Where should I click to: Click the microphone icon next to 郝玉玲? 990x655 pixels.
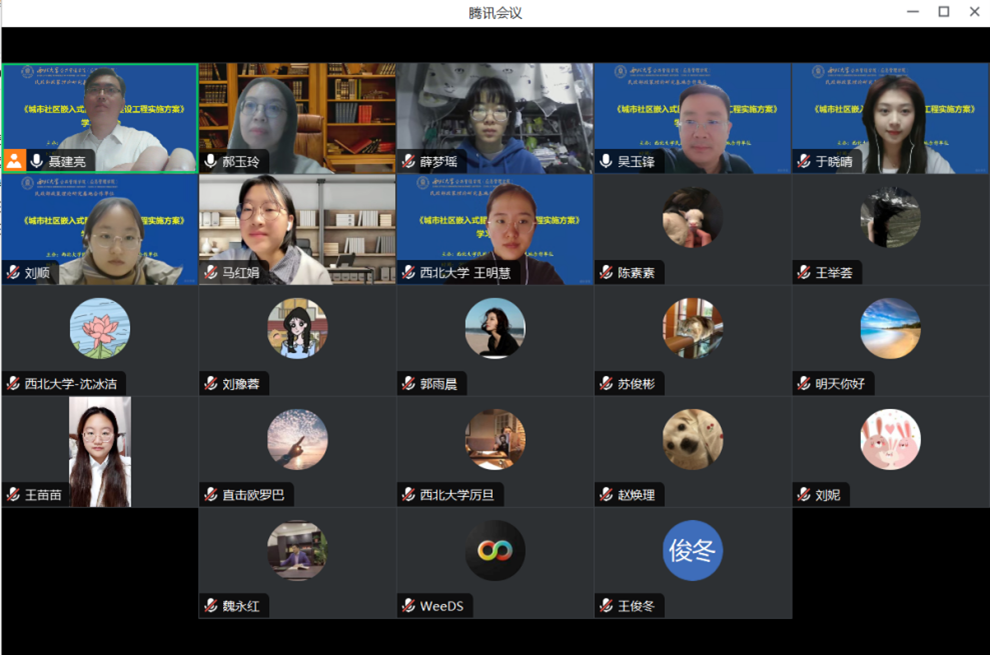point(210,161)
